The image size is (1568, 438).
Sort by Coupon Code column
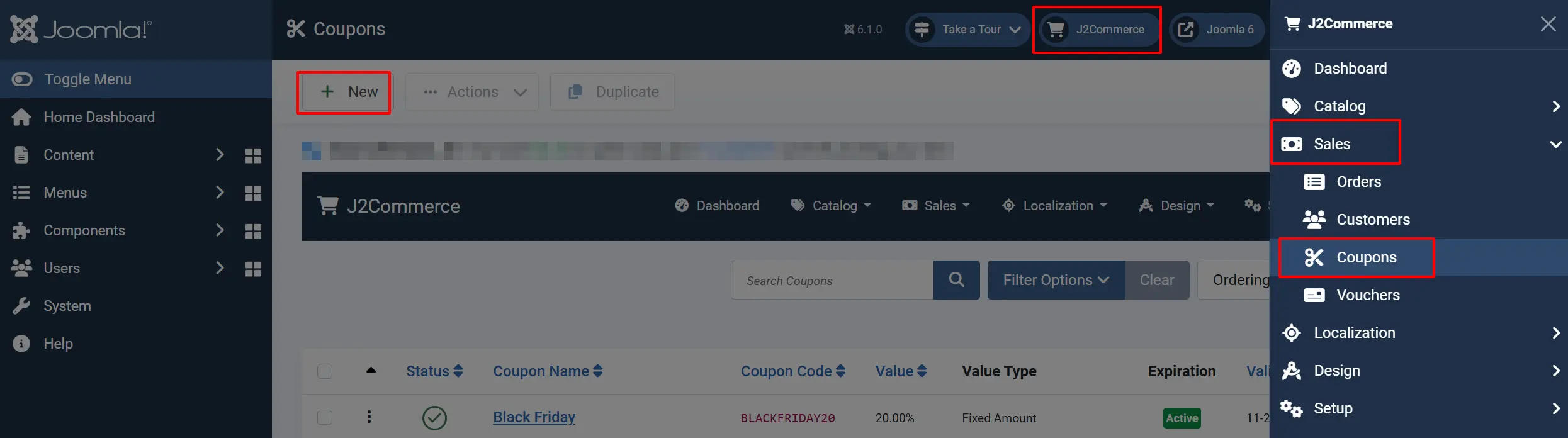(x=793, y=371)
